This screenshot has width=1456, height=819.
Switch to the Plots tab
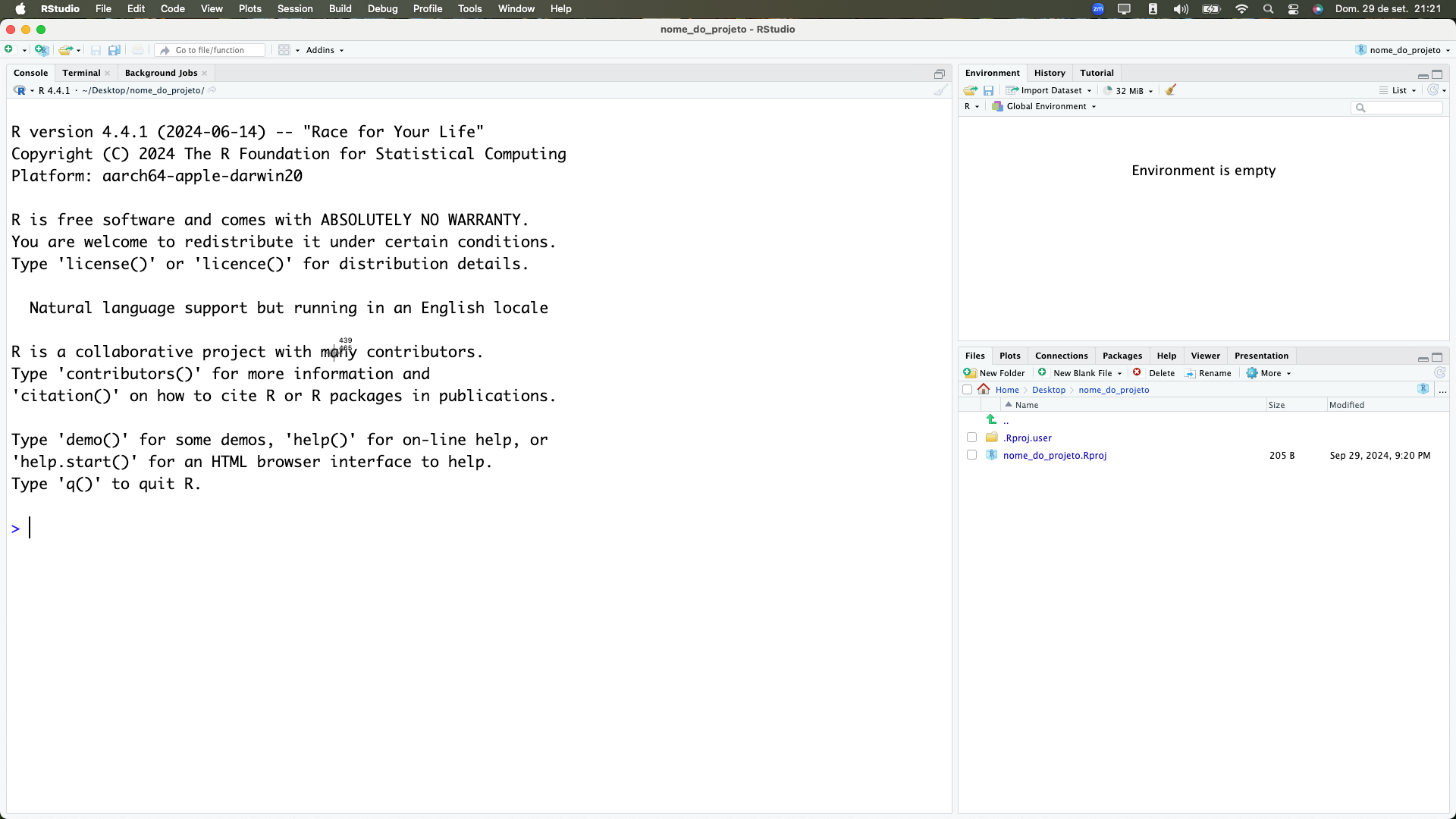click(1009, 356)
